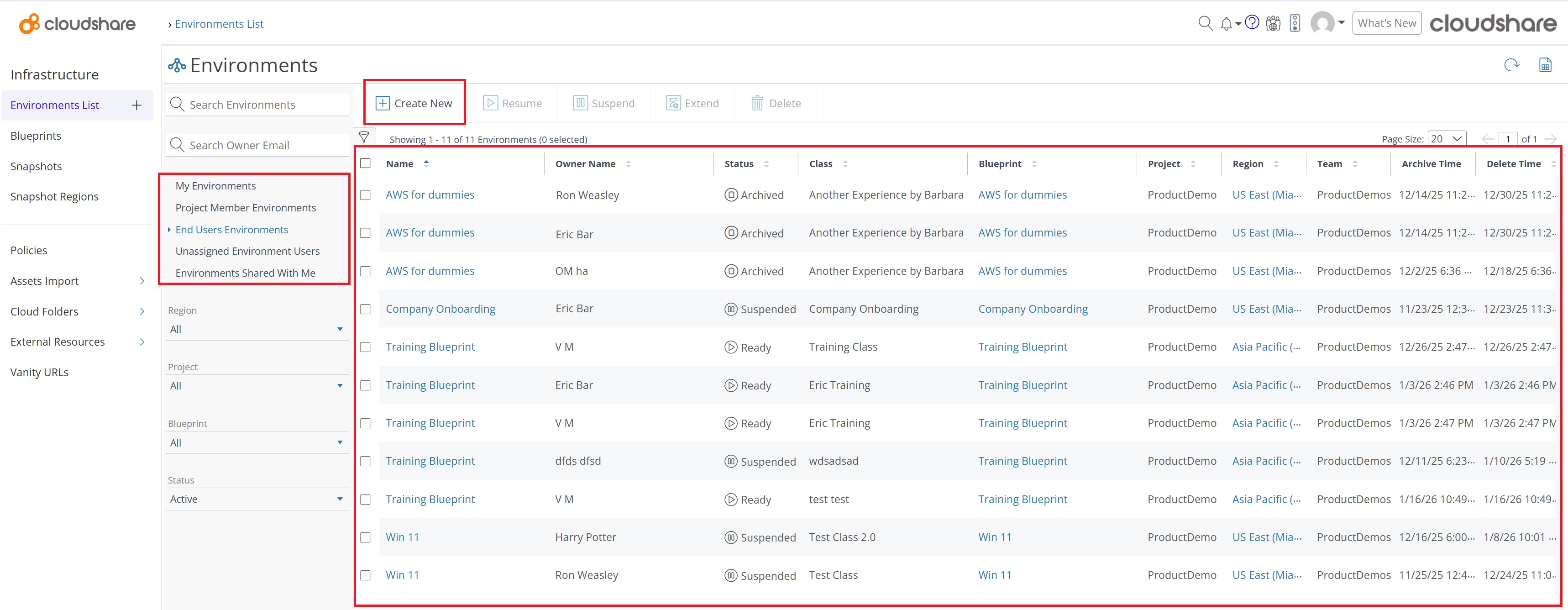Image resolution: width=1568 pixels, height=610 pixels.
Task: Switch to My Environments view
Action: tap(215, 186)
